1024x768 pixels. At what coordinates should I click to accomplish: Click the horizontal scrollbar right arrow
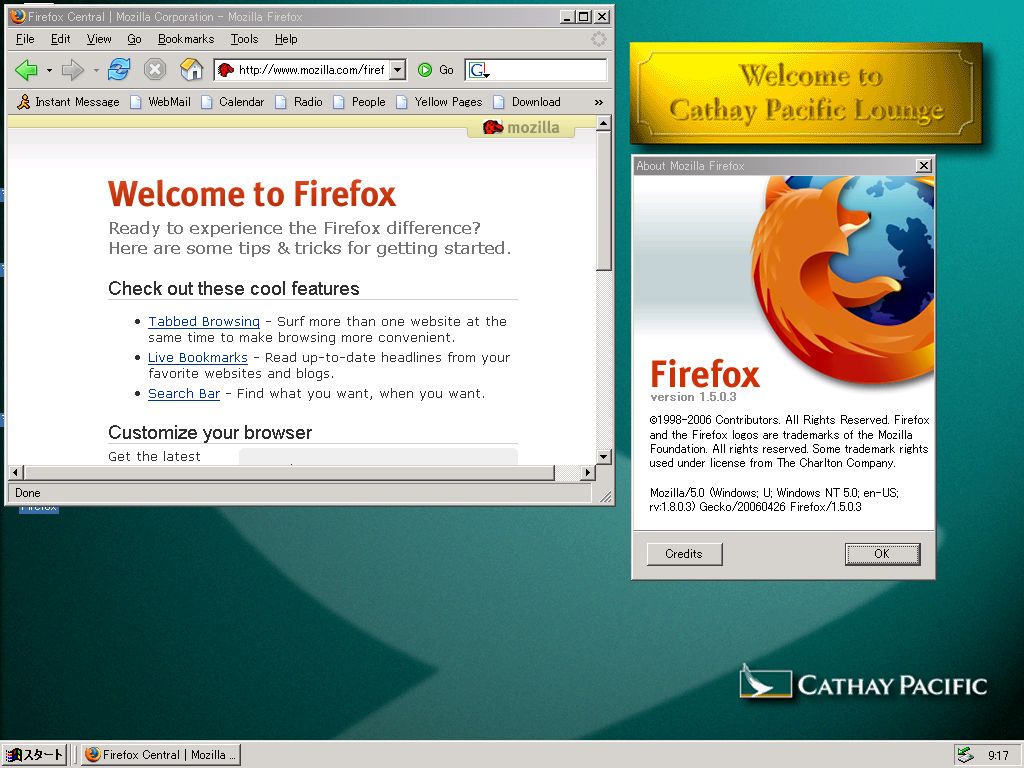[588, 472]
